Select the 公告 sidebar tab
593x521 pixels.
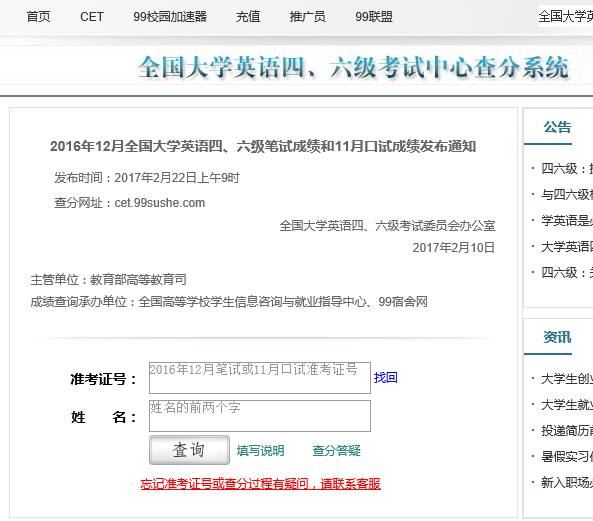pyautogui.click(x=557, y=127)
